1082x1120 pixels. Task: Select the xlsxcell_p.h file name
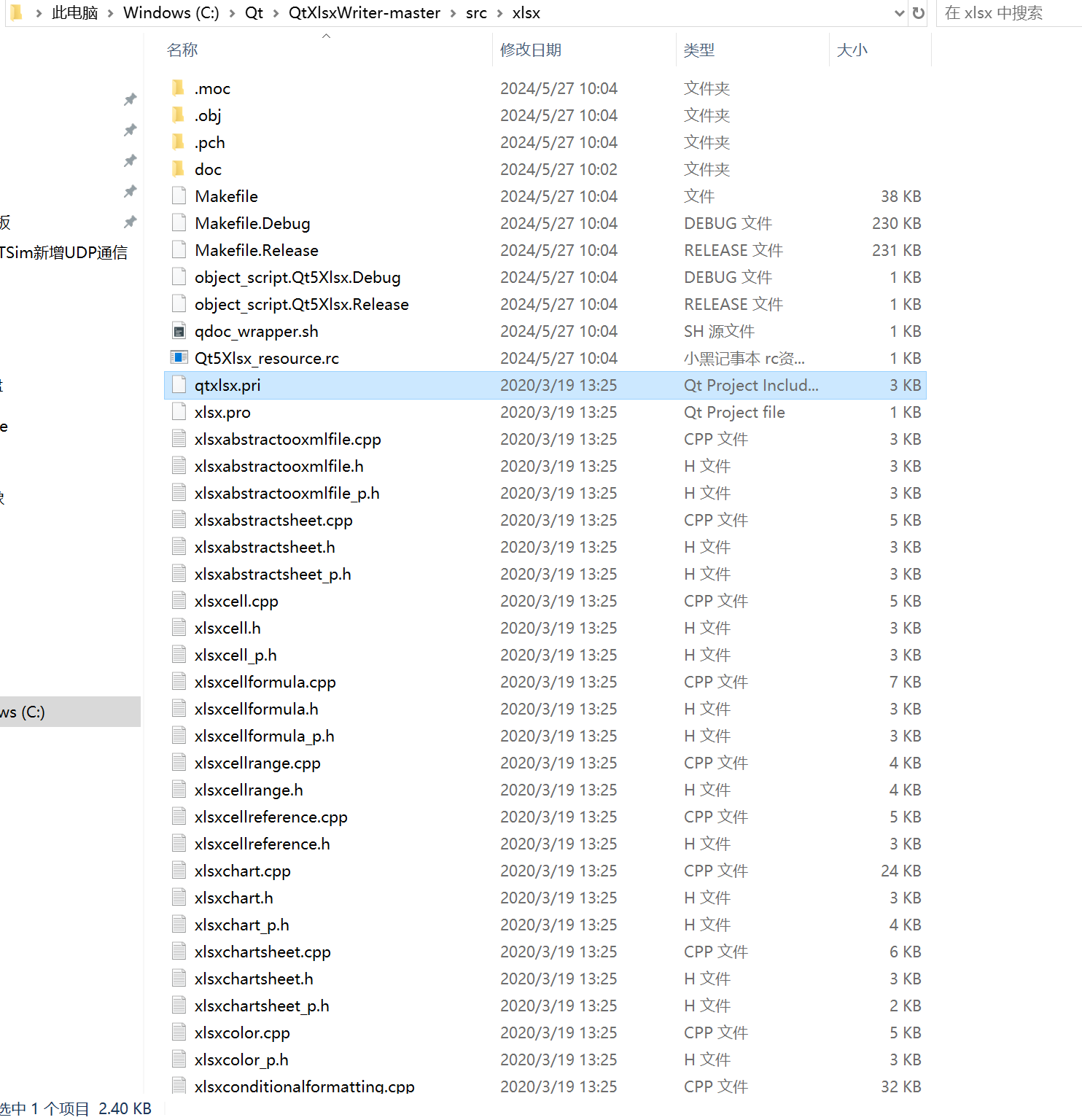point(236,655)
